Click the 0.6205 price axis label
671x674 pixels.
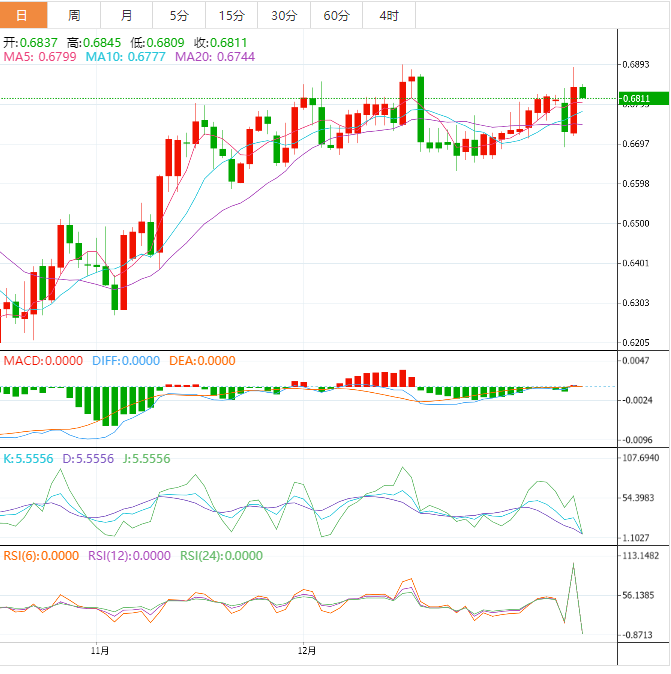coord(636,343)
